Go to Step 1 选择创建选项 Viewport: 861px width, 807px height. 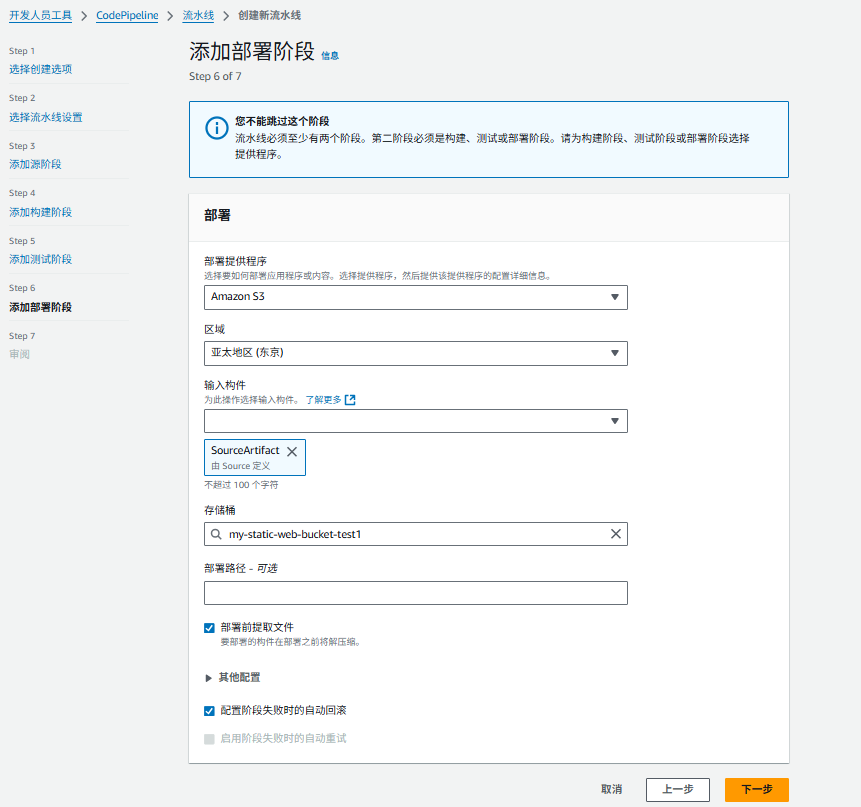pos(41,69)
